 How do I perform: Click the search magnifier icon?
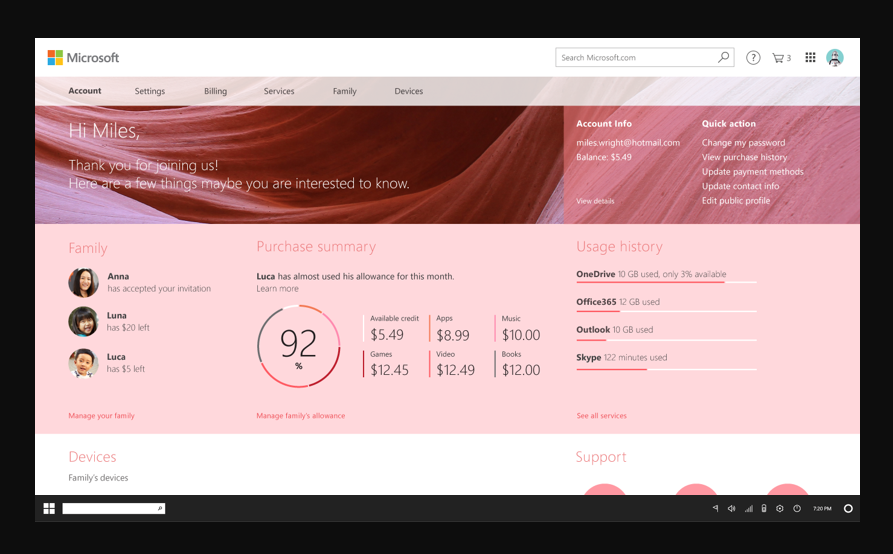point(724,58)
